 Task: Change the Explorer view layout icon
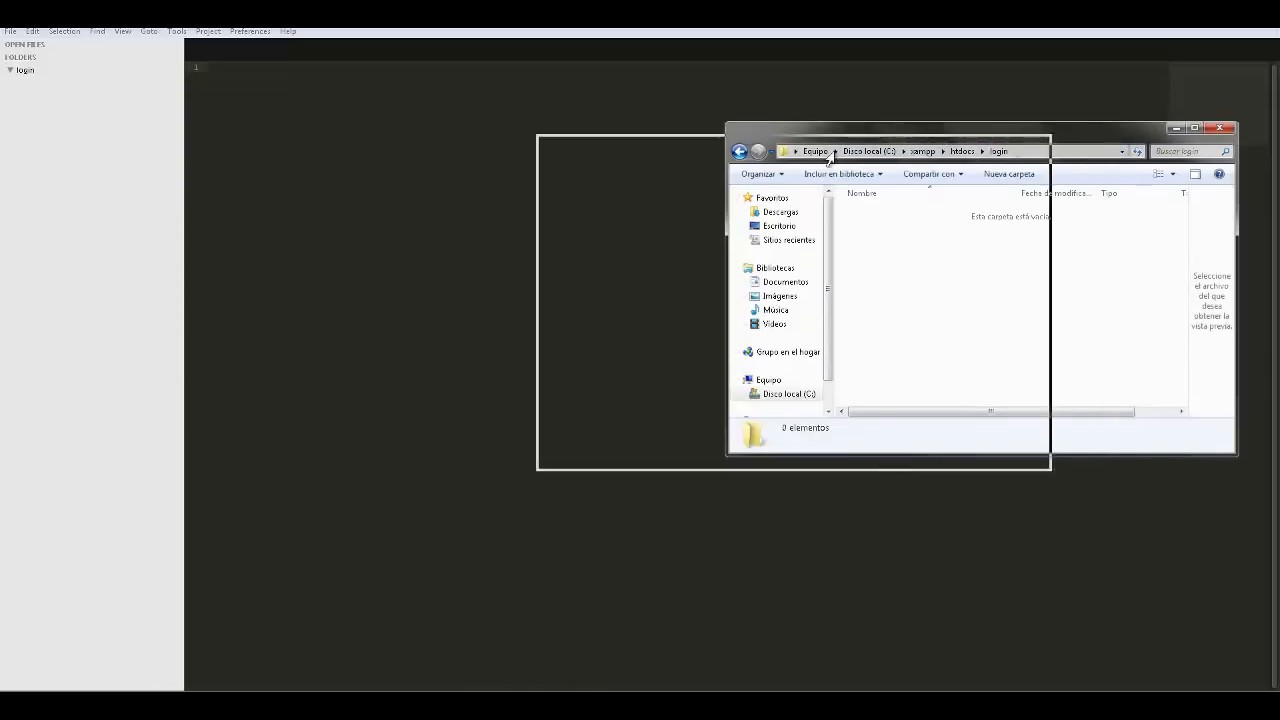pos(1158,174)
